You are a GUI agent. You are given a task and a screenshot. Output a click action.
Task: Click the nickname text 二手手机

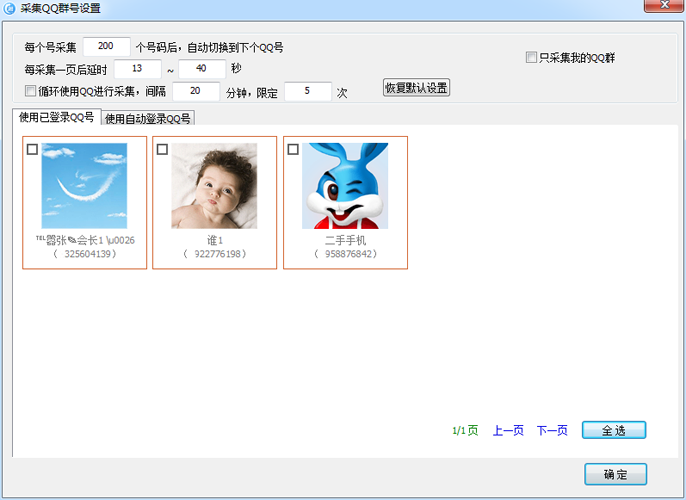click(x=346, y=240)
